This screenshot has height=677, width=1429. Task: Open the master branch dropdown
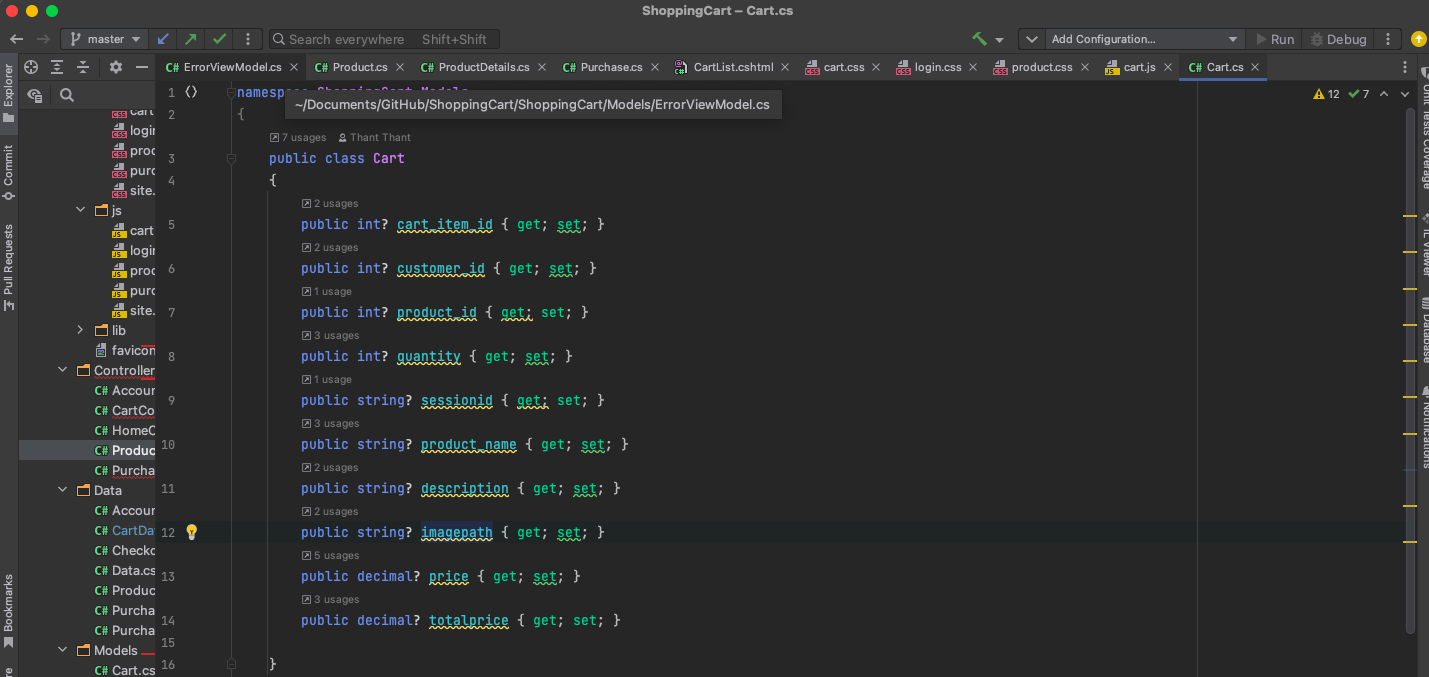tap(104, 38)
